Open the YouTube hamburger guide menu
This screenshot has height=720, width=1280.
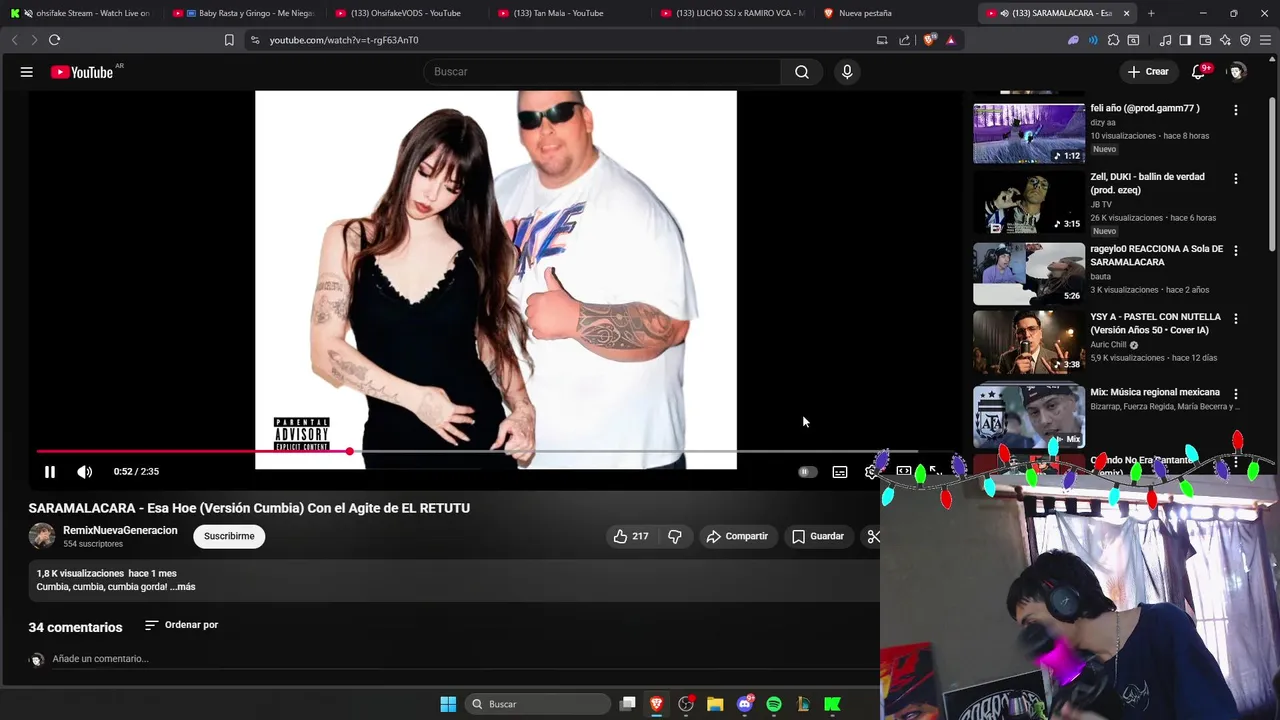pos(27,72)
